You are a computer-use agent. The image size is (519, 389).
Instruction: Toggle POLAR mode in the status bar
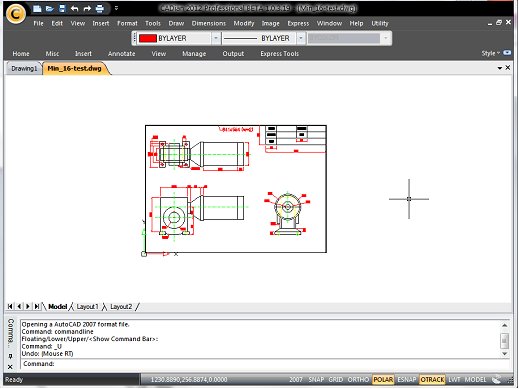(x=383, y=380)
